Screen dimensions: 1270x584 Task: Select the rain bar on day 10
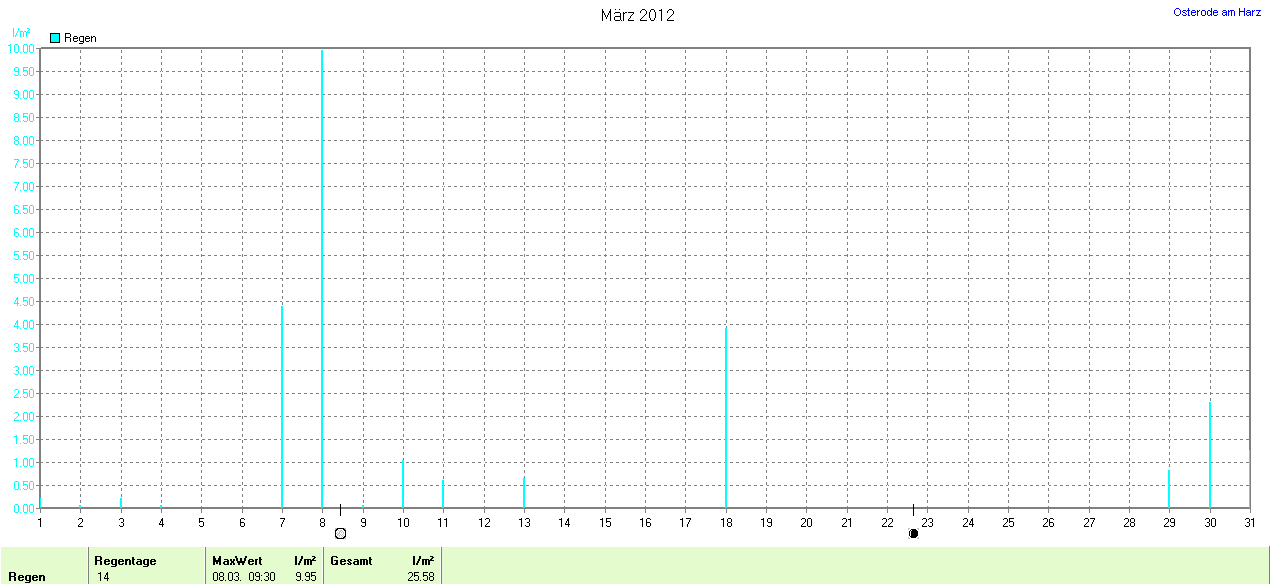[403, 484]
